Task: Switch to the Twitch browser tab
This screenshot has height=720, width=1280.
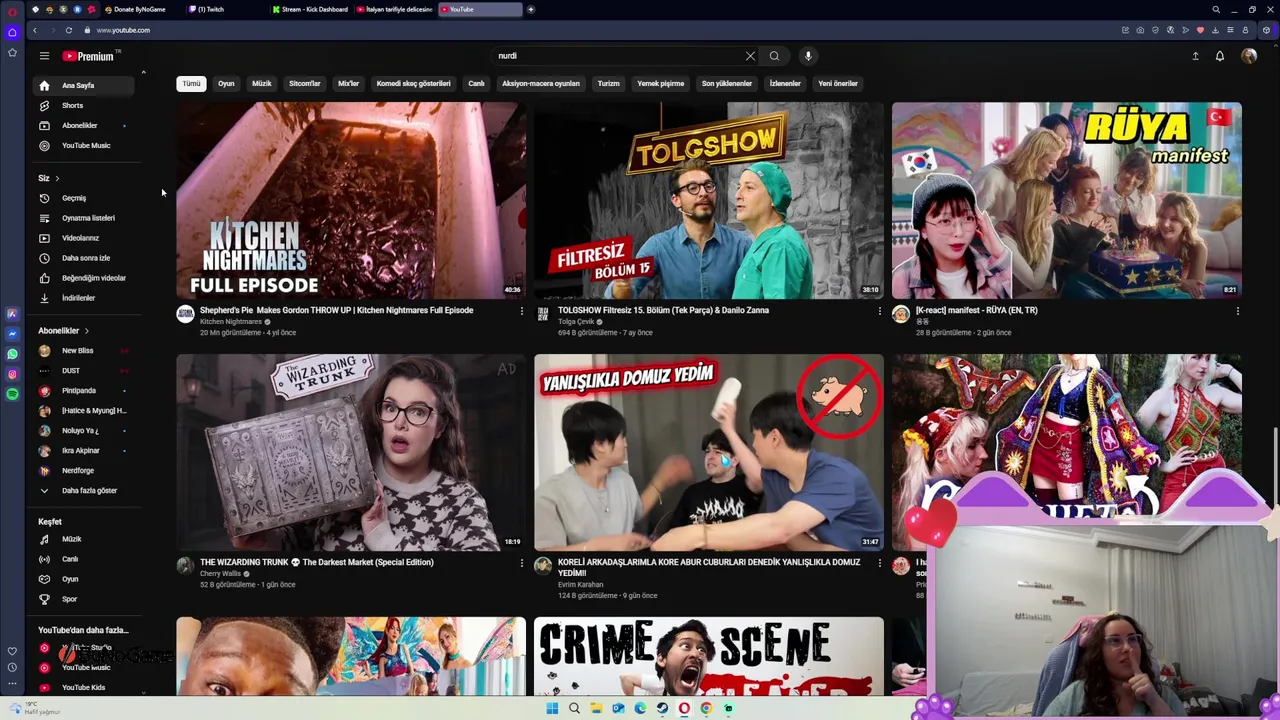Action: tap(210, 9)
